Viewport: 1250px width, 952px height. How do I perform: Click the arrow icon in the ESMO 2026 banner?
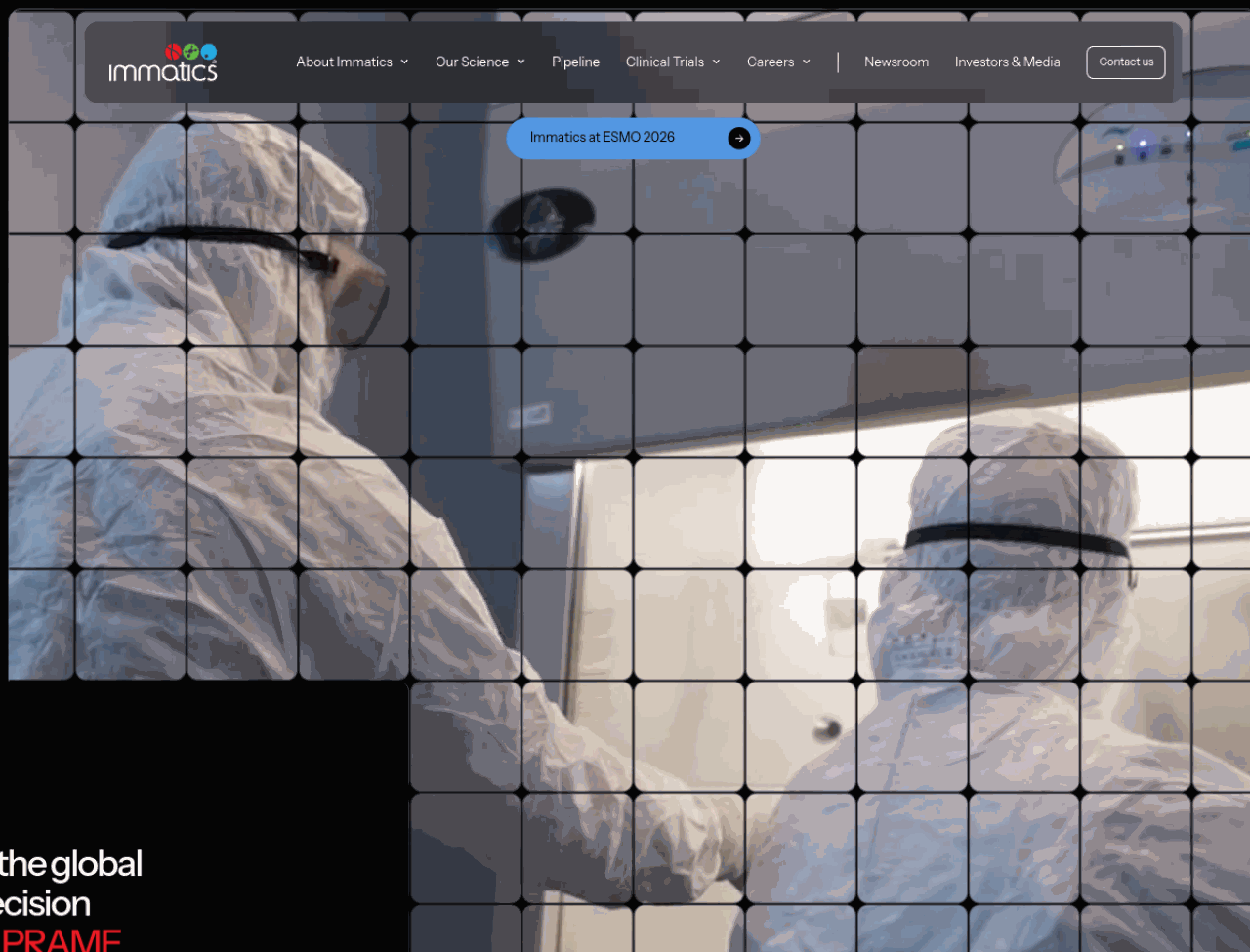(739, 139)
